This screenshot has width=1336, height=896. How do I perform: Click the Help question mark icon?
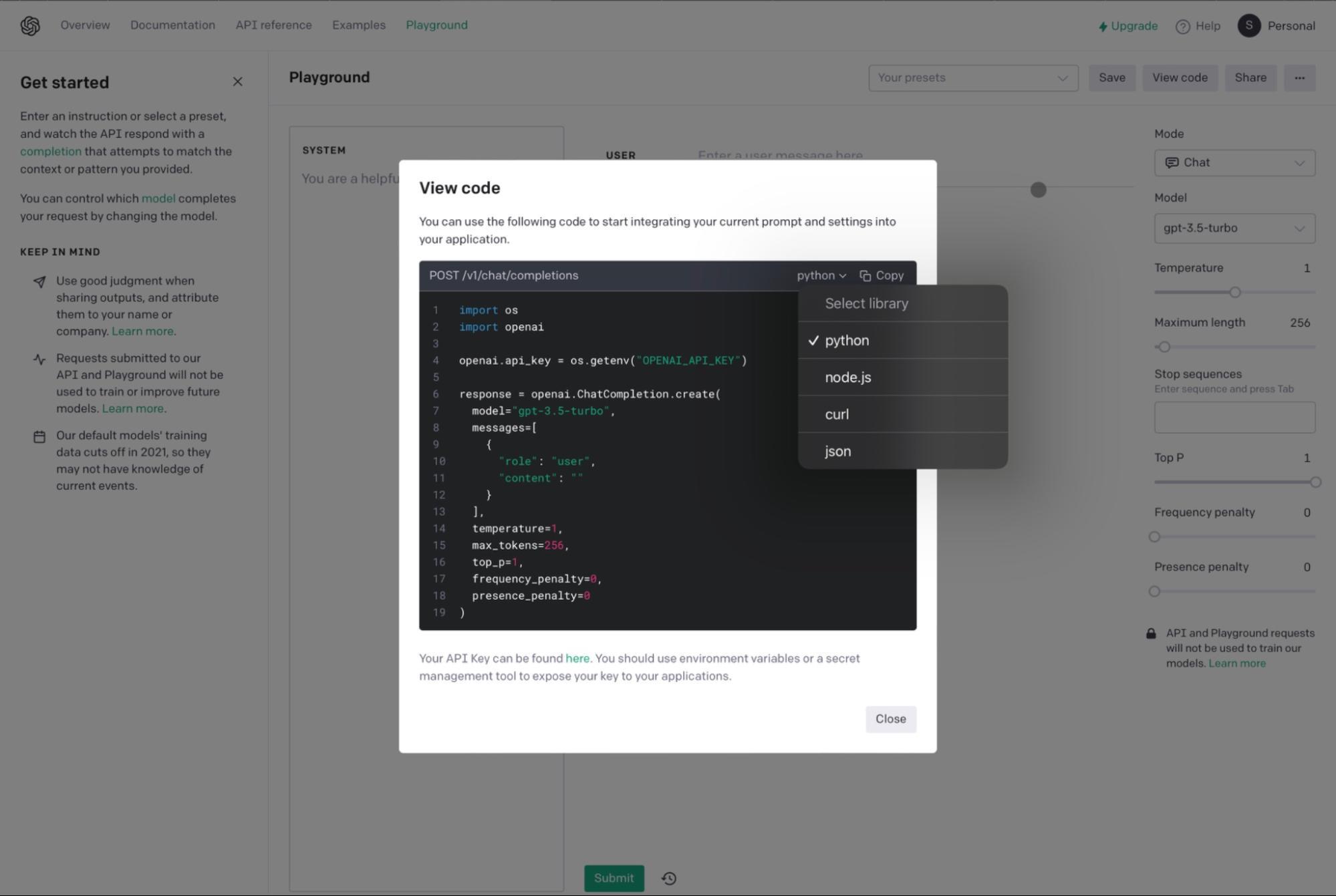pyautogui.click(x=1182, y=26)
